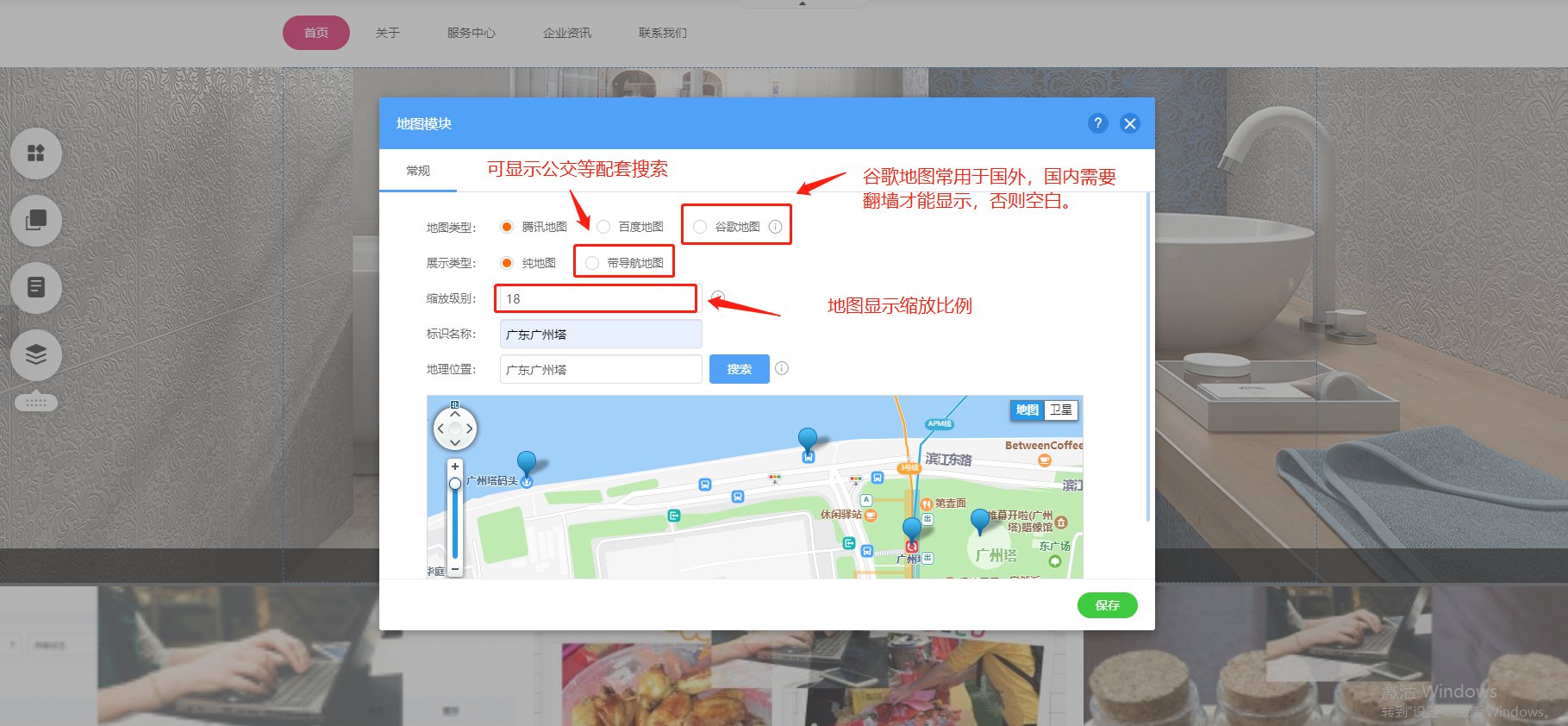Switch map view to 卫星

coord(1061,410)
